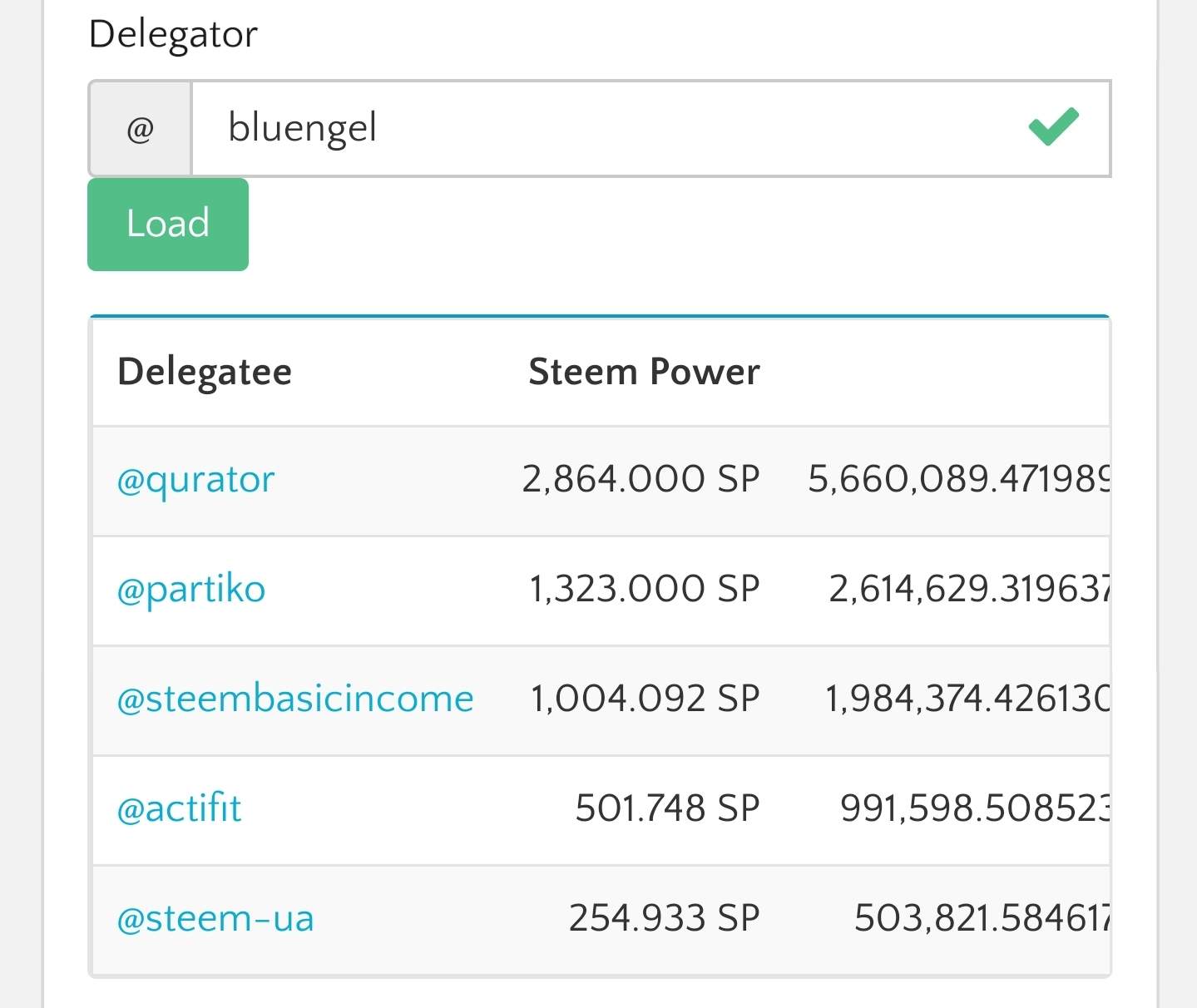The image size is (1197, 1008).
Task: Open the @actifit delegatee link
Action: 179,809
